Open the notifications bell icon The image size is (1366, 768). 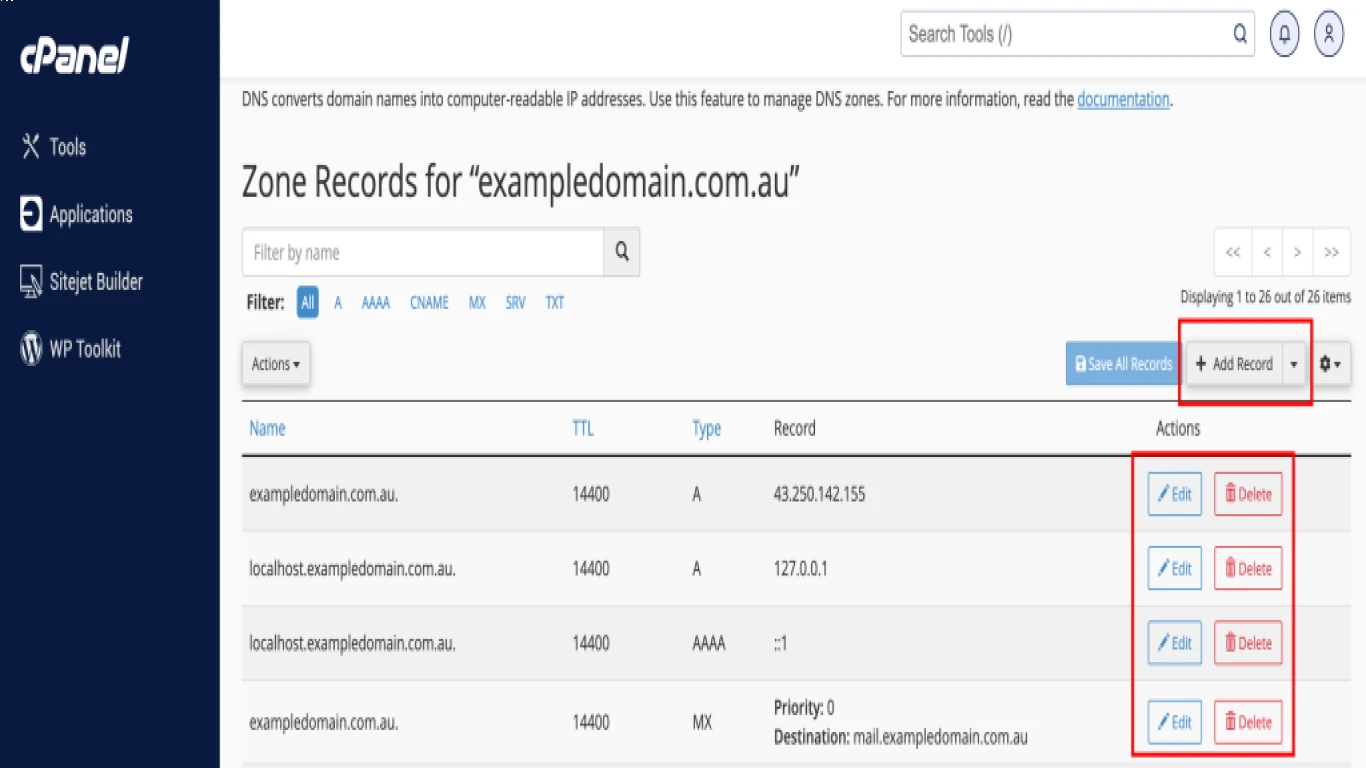pyautogui.click(x=1285, y=34)
